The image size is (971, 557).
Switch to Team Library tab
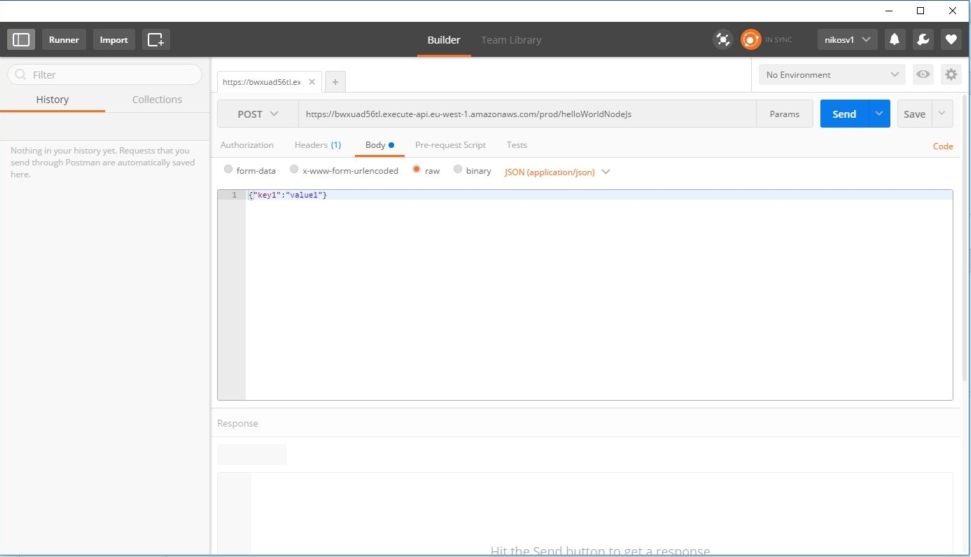tap(511, 40)
